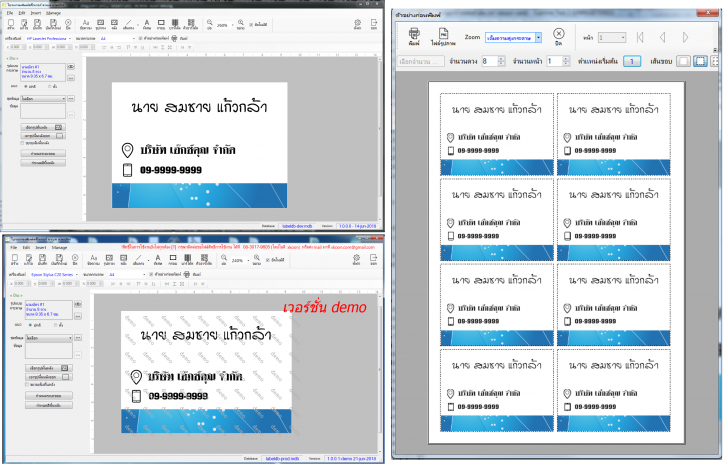The image size is (728, 468).
Task: Click ellipsis button beside dataset dropdown in top editor
Action: [71, 98]
